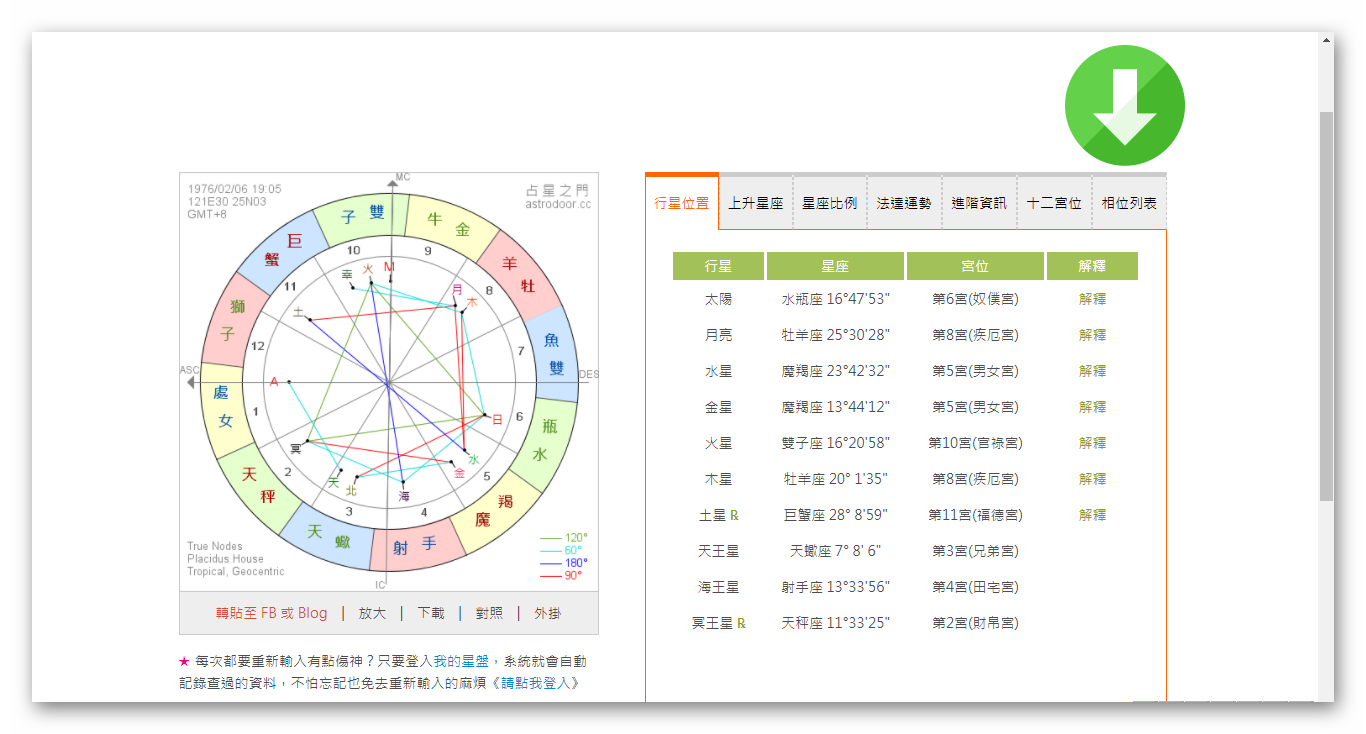This screenshot has height=734, width=1366.
Task: Select 天蠍座 7° 8' 6" cell
Action: [835, 551]
